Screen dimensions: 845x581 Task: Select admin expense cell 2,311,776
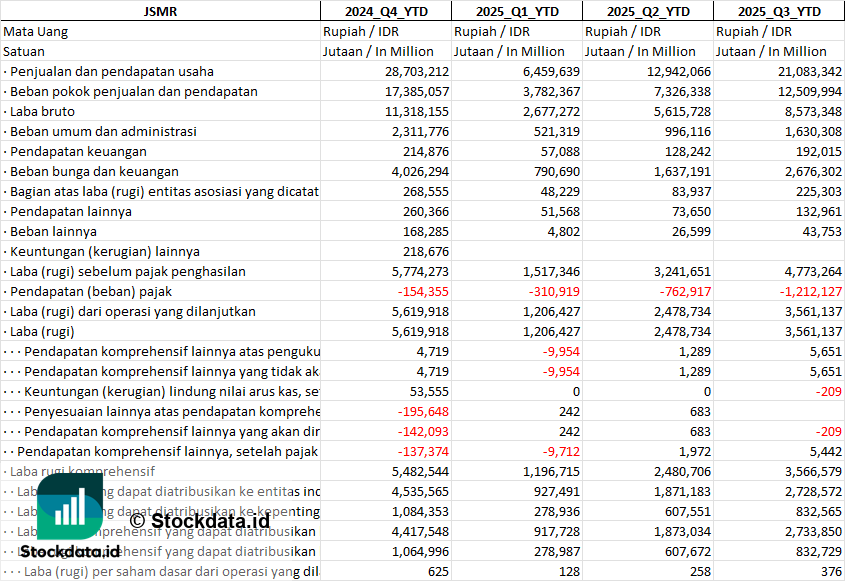click(420, 132)
